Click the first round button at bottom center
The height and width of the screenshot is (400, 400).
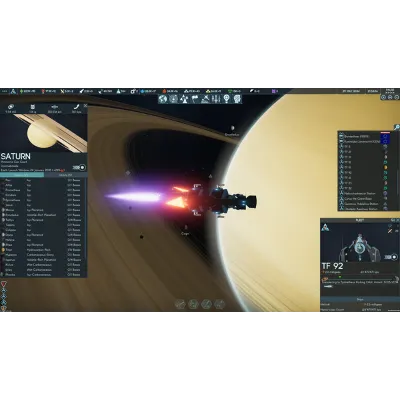[180, 304]
